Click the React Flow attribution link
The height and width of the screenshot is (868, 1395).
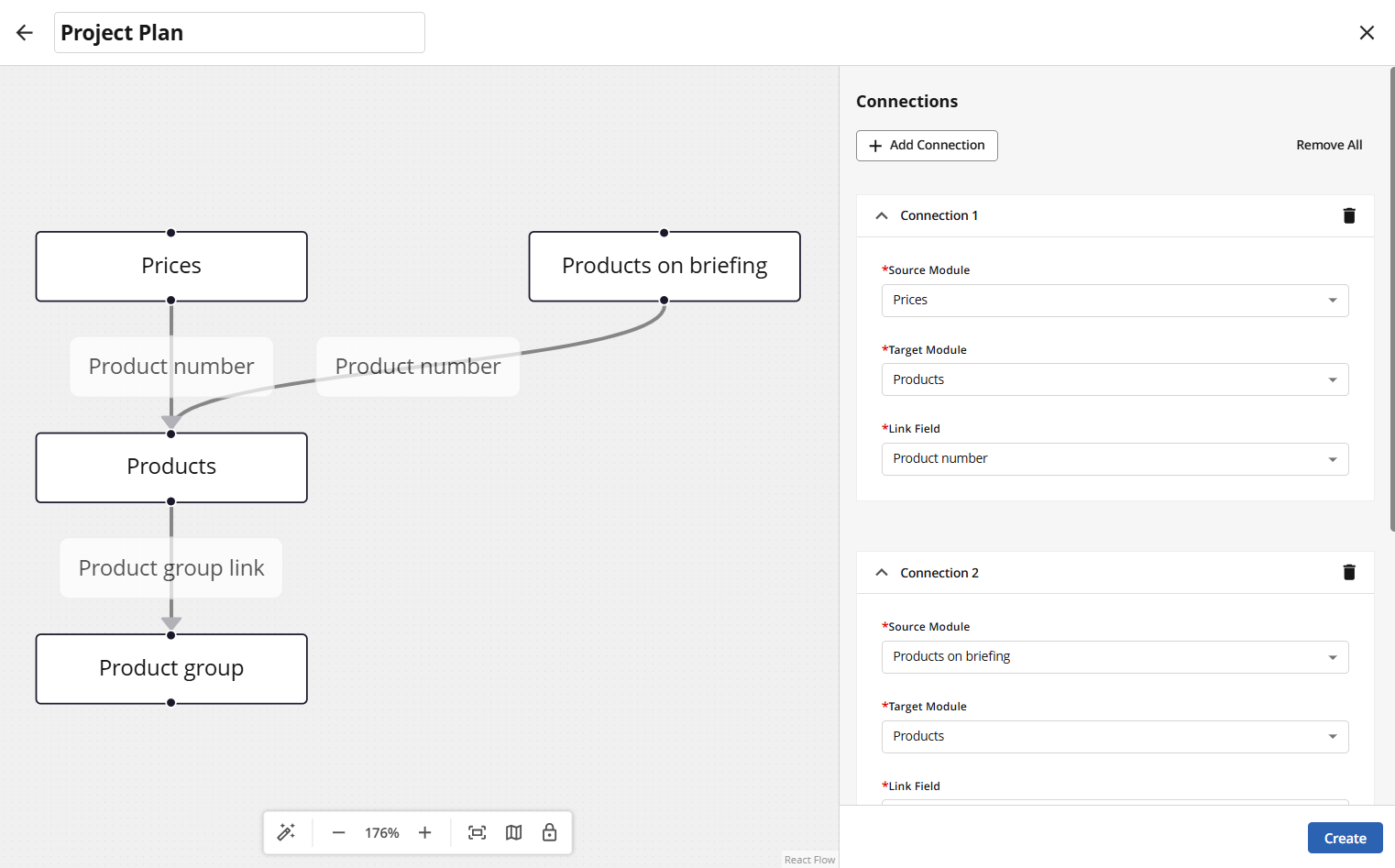[x=809, y=860]
